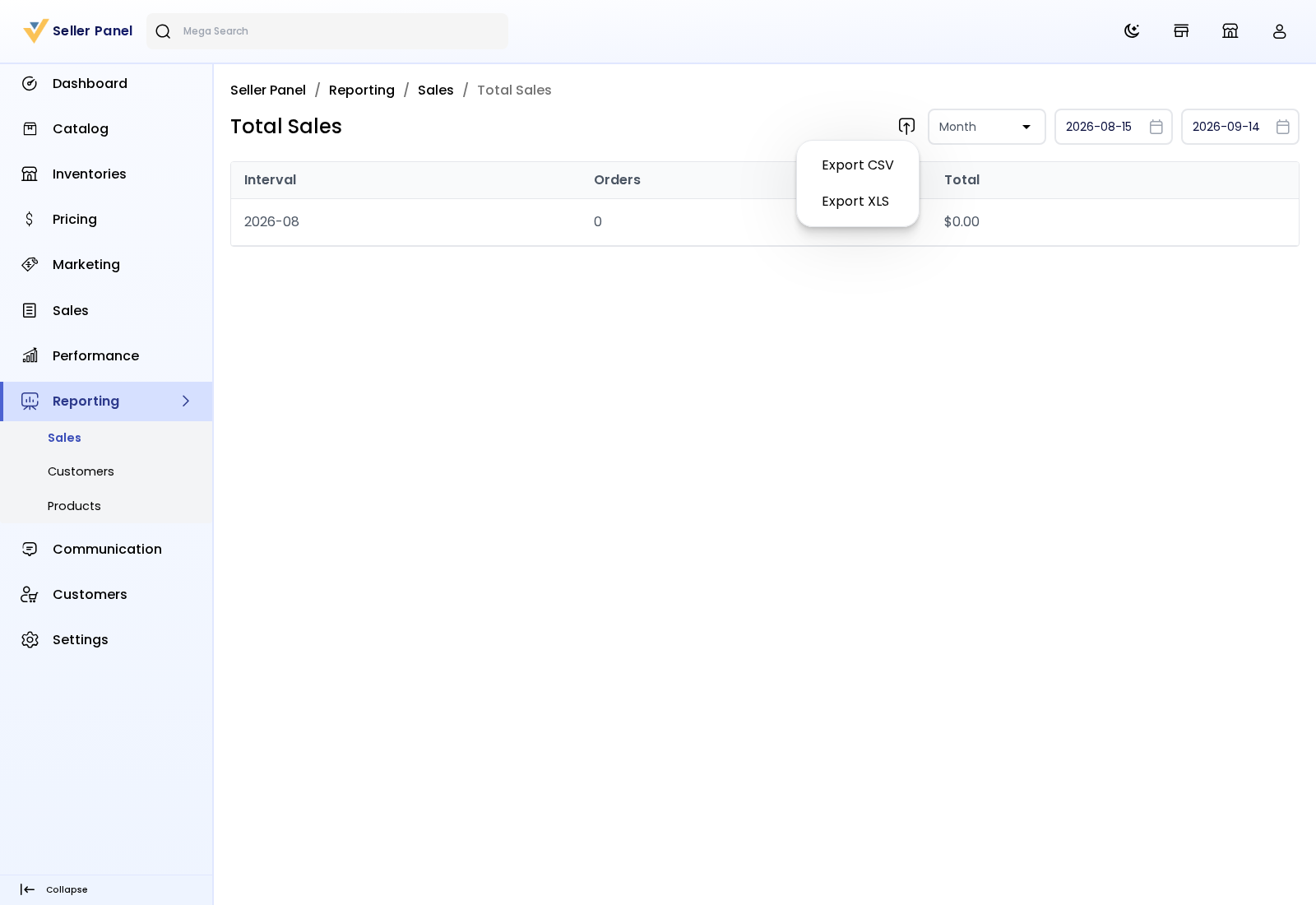The height and width of the screenshot is (905, 1316).
Task: Go to Dashboard in sidebar
Action: (x=90, y=84)
